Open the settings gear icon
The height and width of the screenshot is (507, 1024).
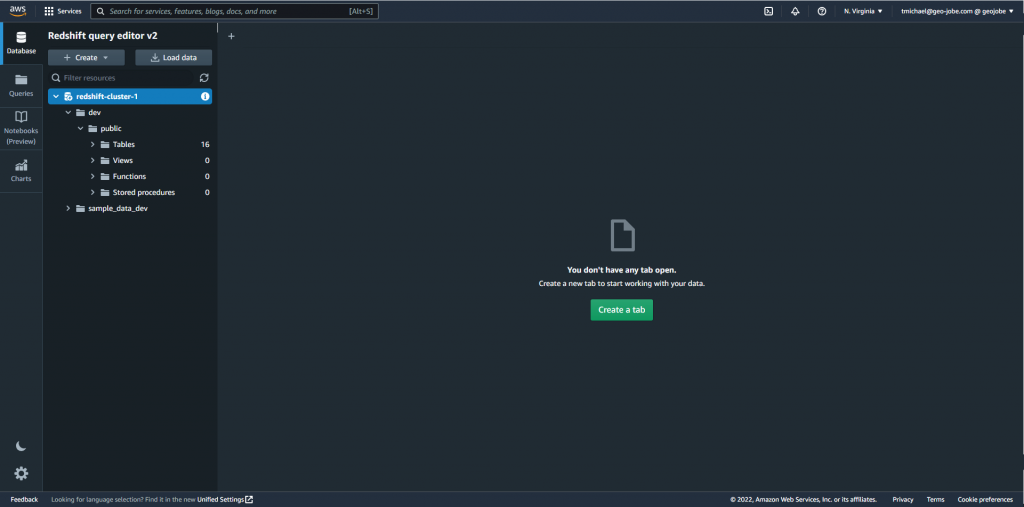tap(21, 473)
